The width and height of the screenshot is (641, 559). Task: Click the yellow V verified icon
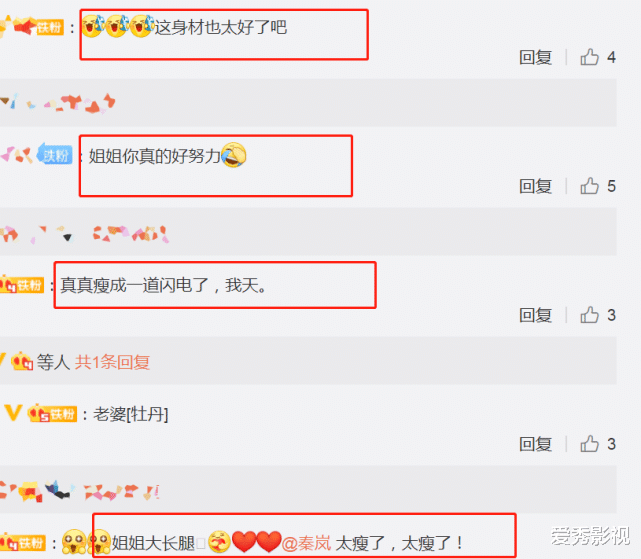click(13, 413)
